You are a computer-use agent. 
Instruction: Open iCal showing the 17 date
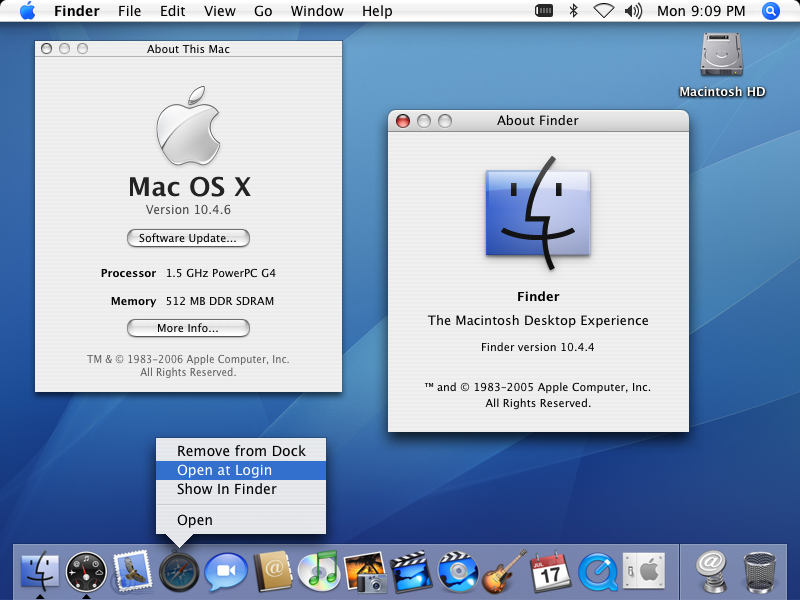coord(548,571)
